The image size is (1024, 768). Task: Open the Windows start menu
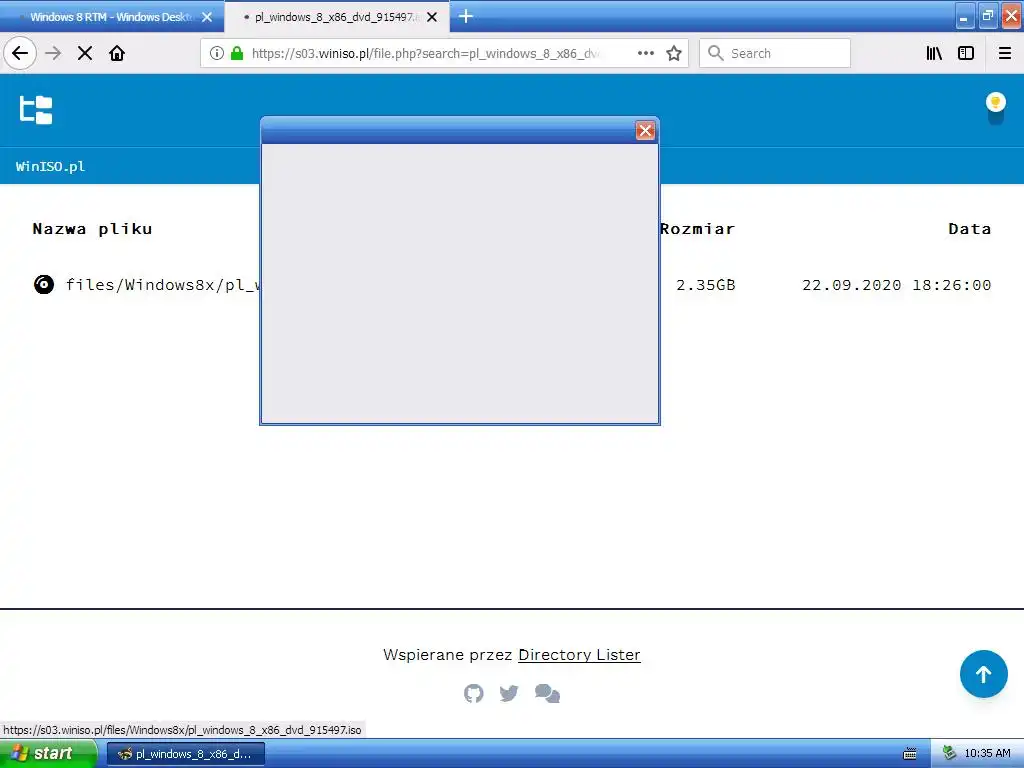47,753
